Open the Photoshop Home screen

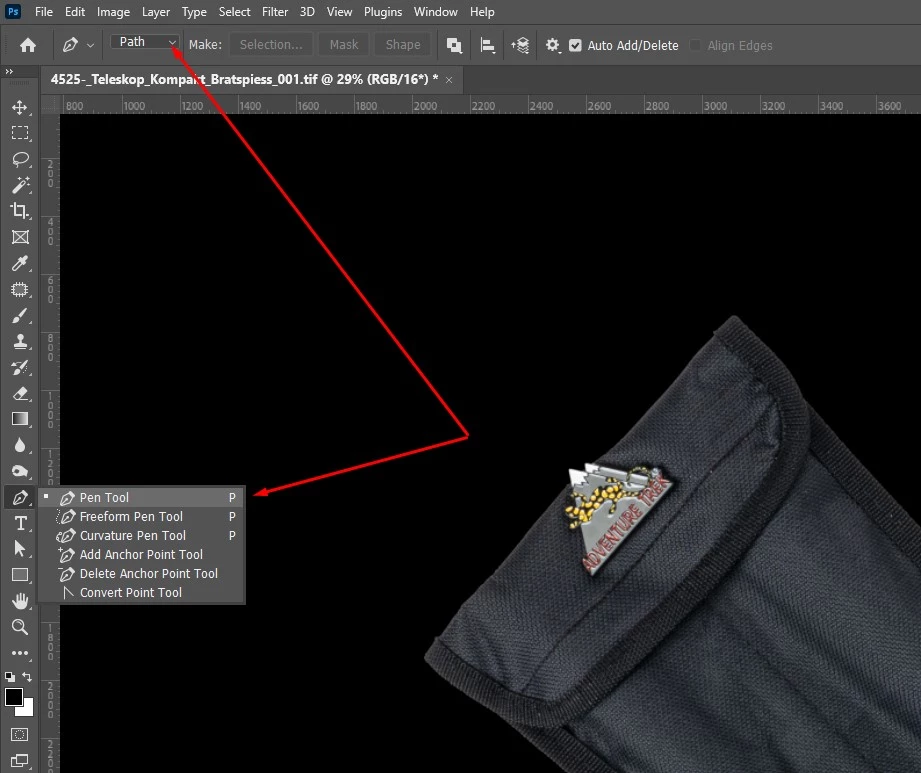click(x=27, y=45)
